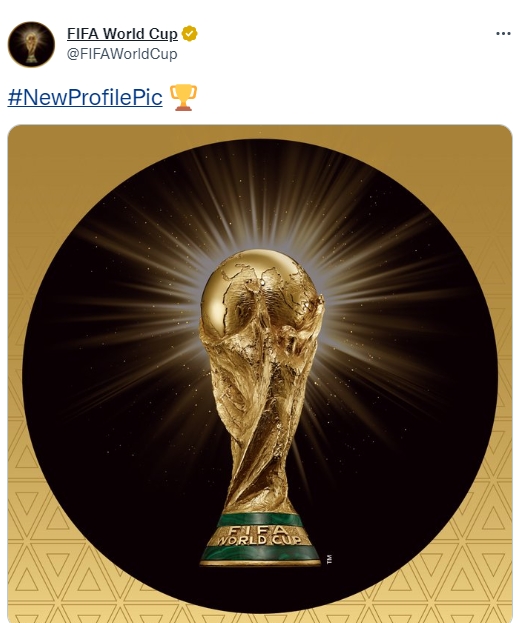Click the plain gold top-left image corner

click(36, 153)
